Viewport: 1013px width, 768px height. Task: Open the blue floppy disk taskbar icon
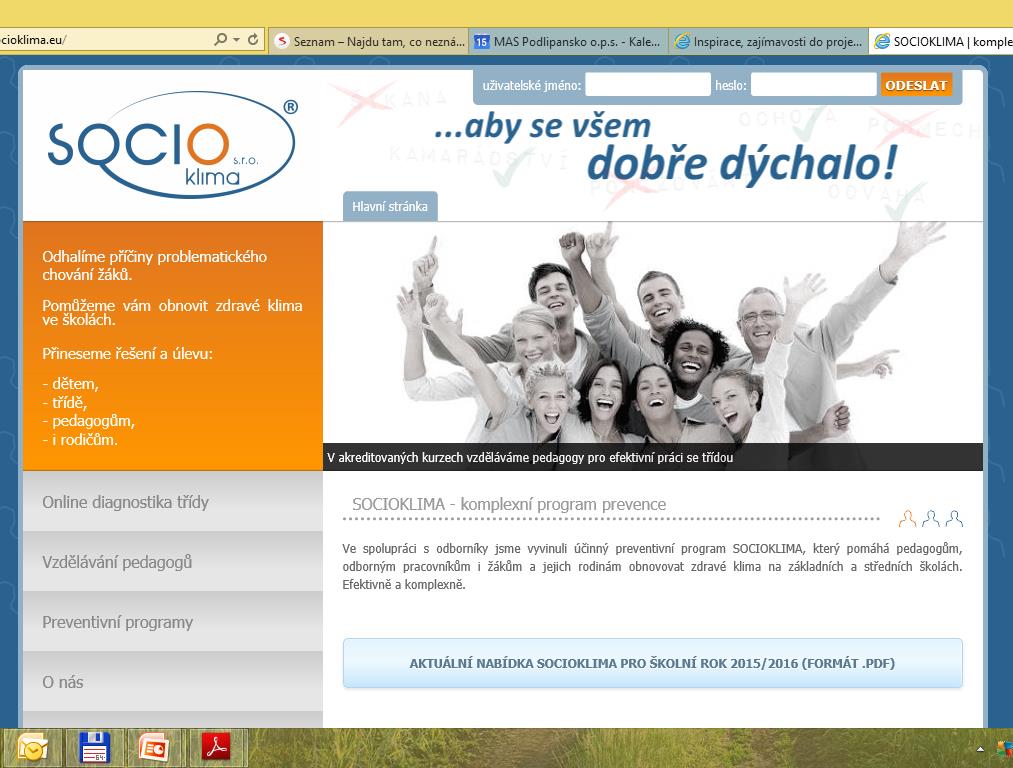(x=94, y=748)
